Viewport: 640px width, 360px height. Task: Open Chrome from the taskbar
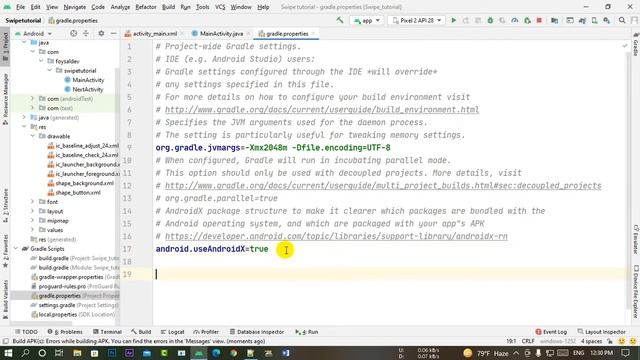tap(233, 353)
